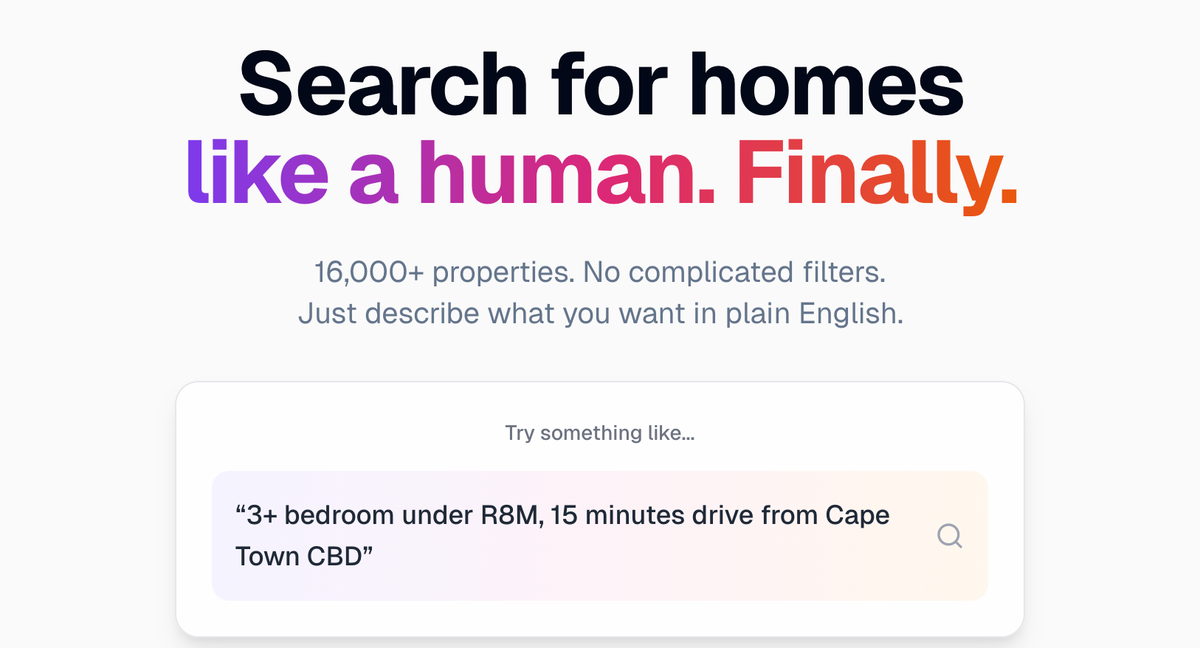
Task: Click "plain English." in the subtitle
Action: pos(806,314)
